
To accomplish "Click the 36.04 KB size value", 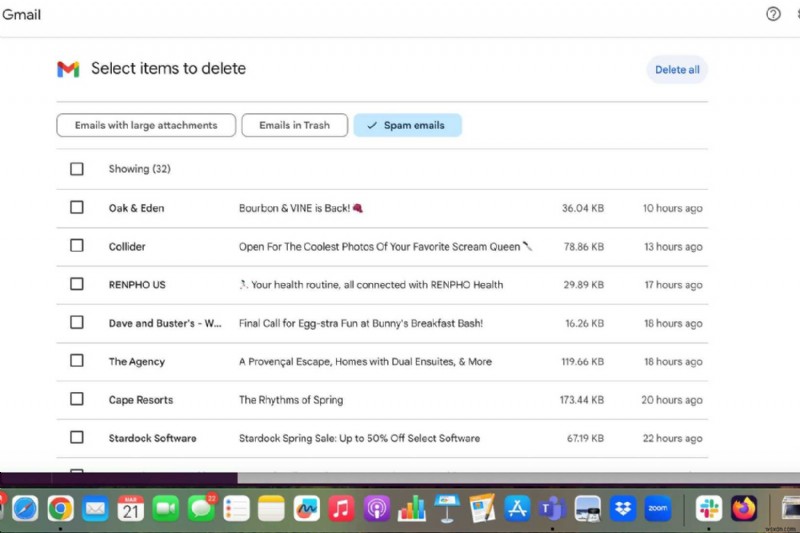I will (x=583, y=208).
